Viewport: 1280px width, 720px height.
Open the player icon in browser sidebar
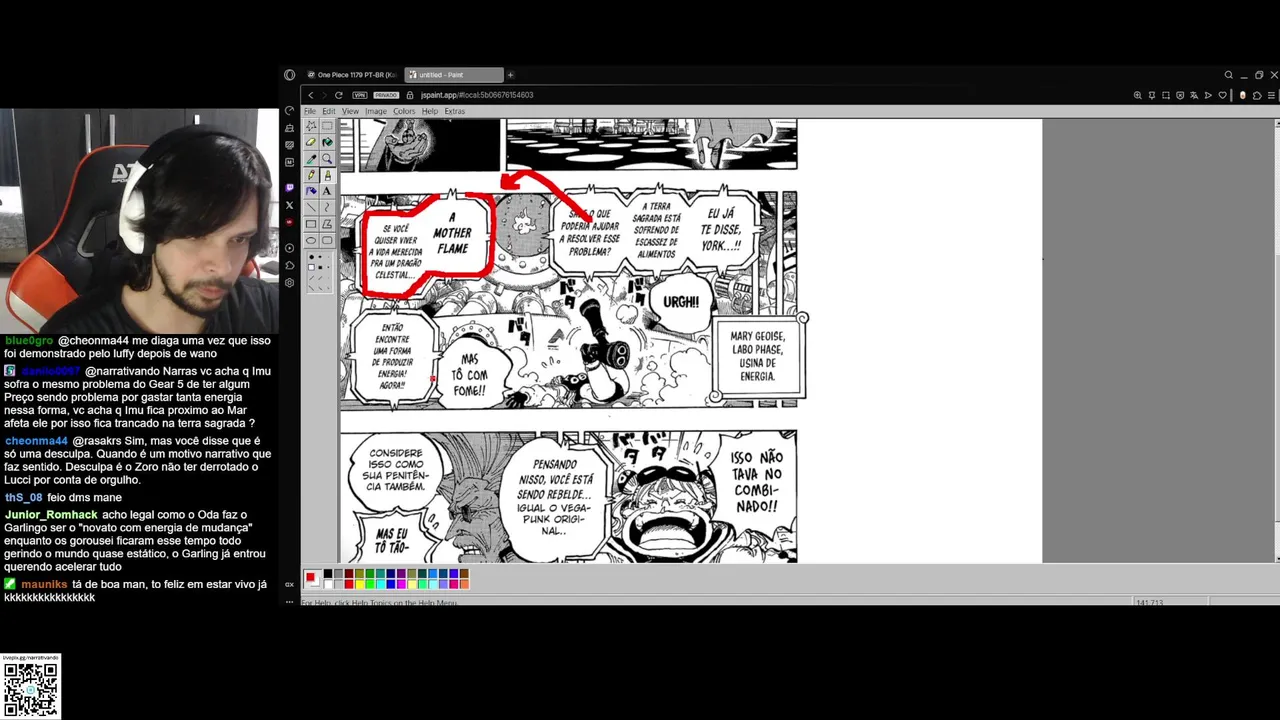[289, 248]
